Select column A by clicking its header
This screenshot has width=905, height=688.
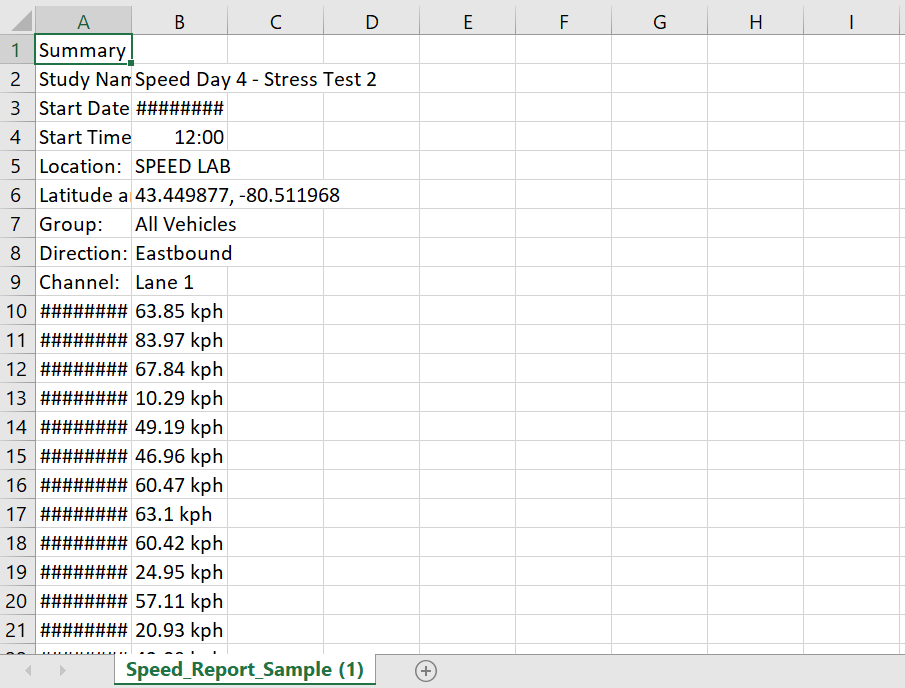tap(83, 20)
